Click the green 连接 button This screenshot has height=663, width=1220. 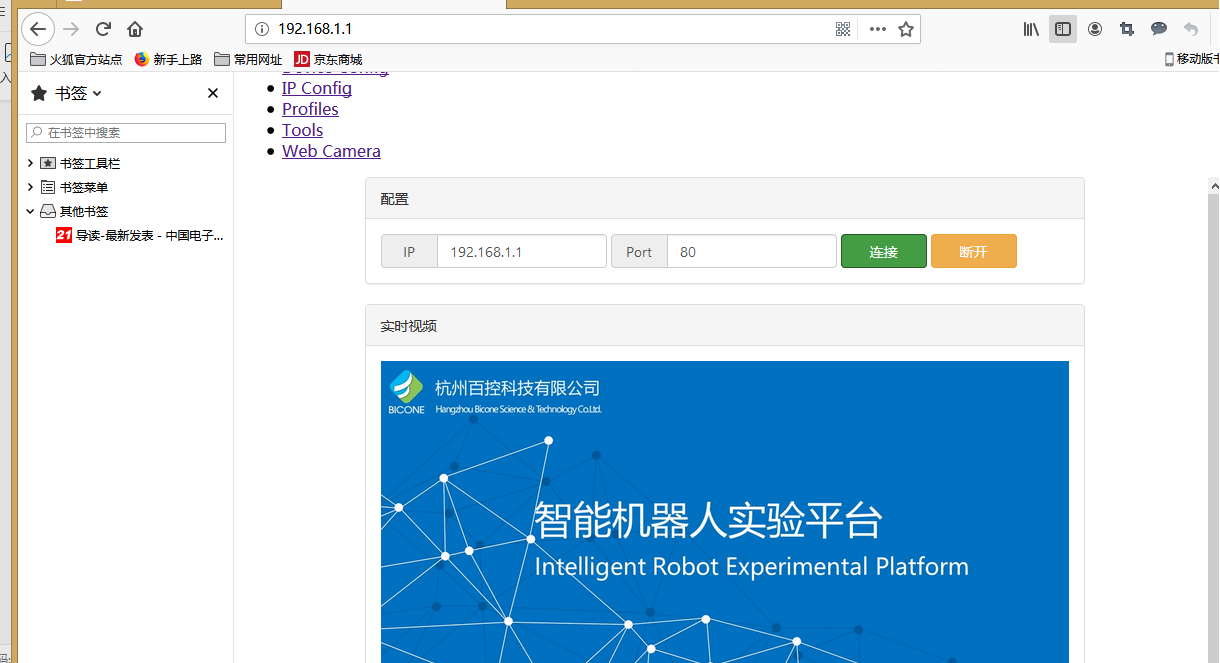884,252
